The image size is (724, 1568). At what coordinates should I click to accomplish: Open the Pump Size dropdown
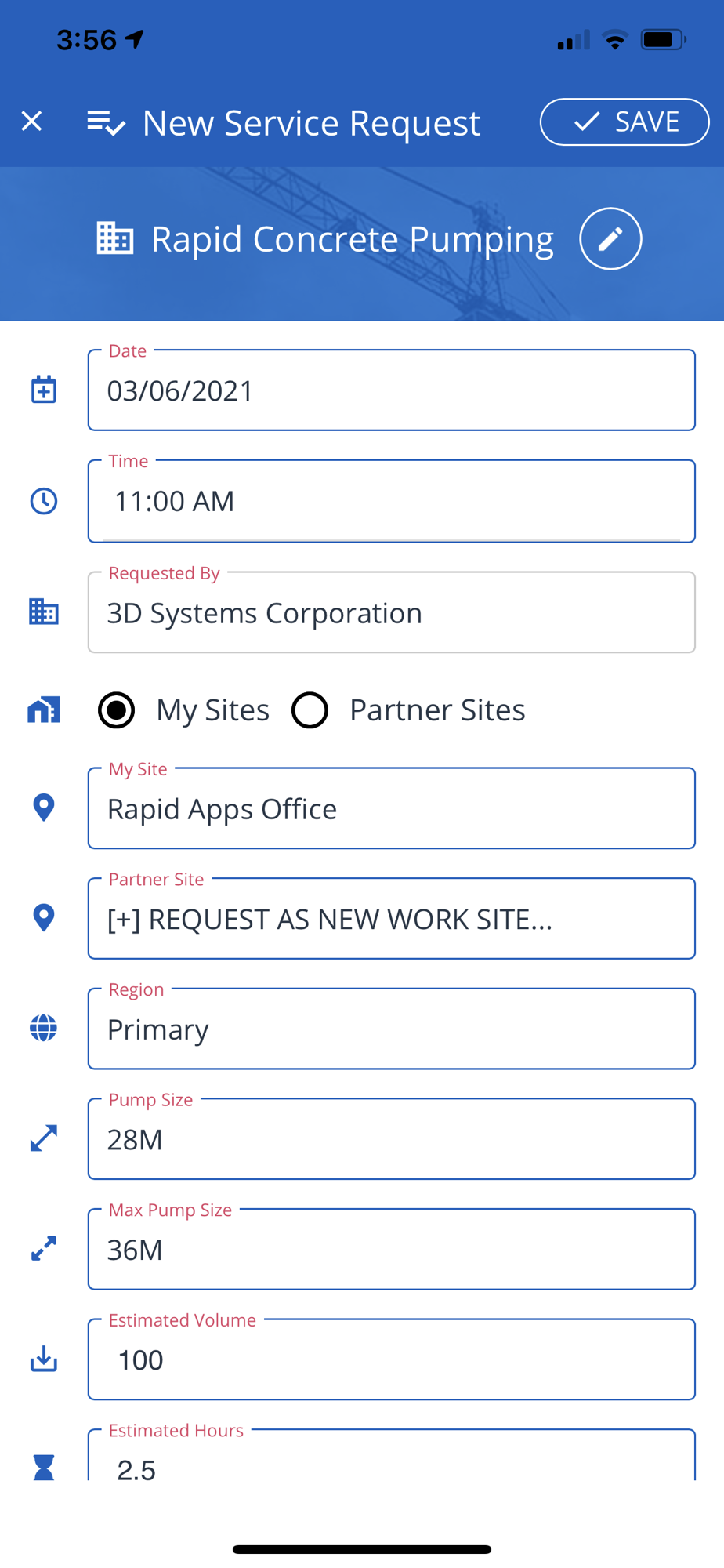pos(391,1139)
